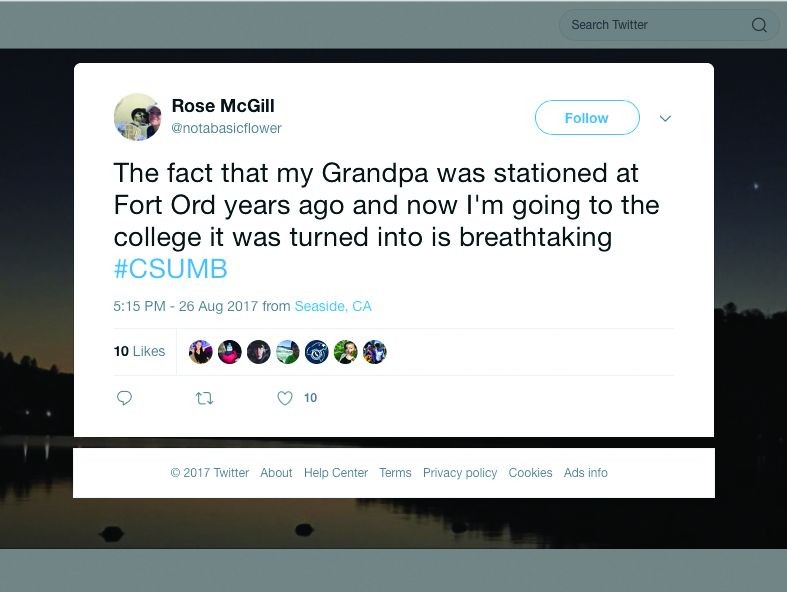Open the Ads info footer link
The width and height of the screenshot is (787, 592).
(x=585, y=473)
